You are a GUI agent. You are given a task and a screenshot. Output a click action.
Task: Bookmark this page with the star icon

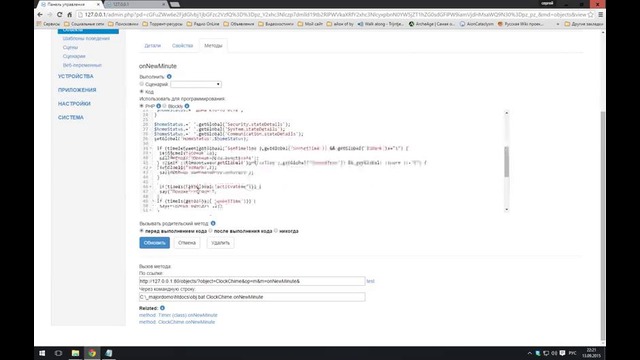click(x=591, y=14)
